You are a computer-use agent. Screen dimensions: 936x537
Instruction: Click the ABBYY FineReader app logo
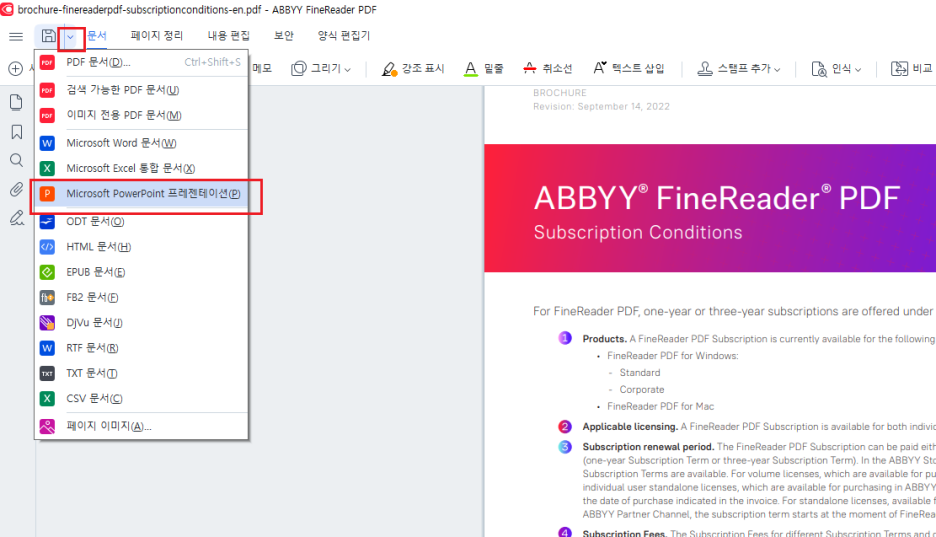point(7,9)
